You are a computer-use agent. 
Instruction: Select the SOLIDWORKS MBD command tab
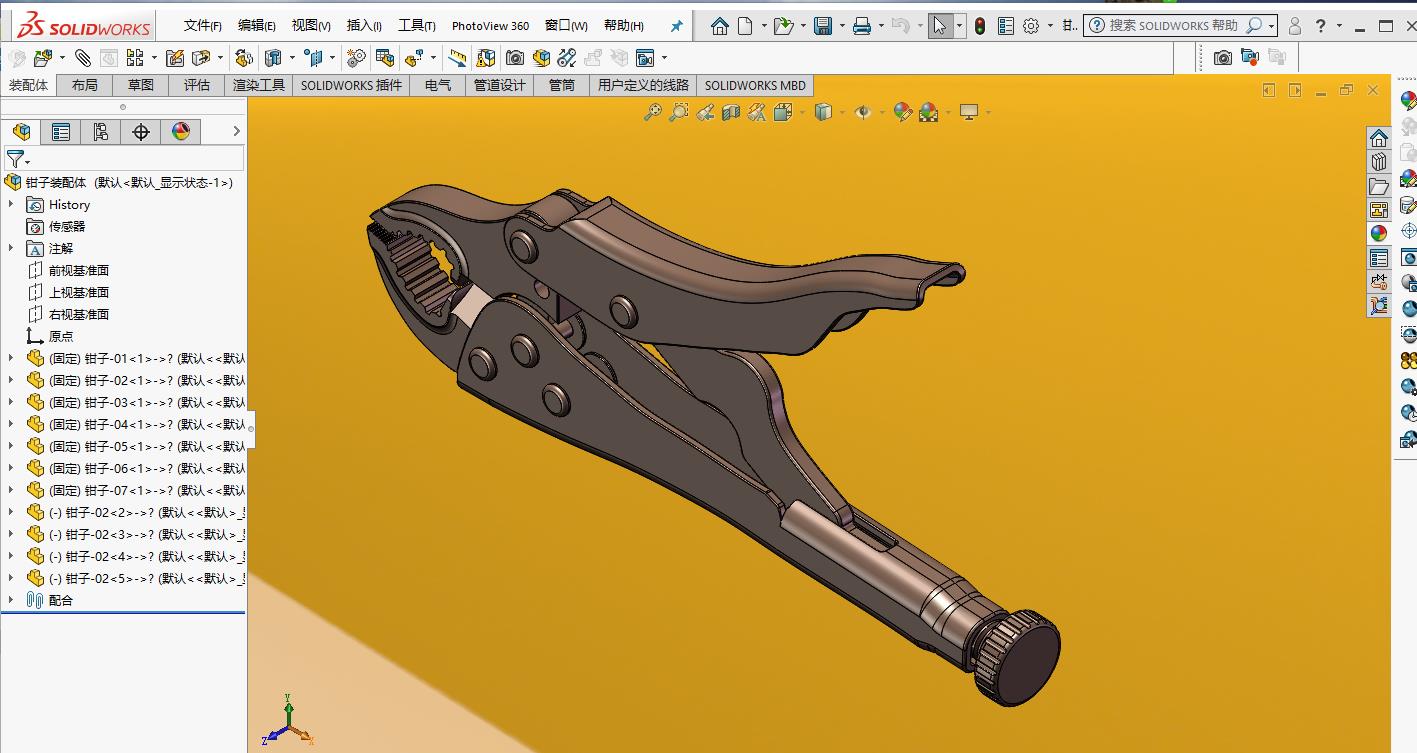(755, 86)
